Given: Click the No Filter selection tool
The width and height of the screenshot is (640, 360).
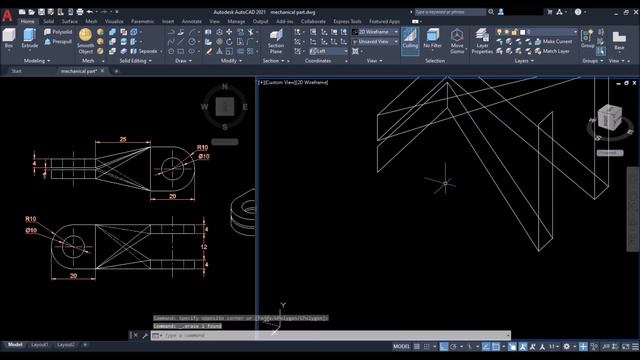Looking at the screenshot, I should 433,38.
